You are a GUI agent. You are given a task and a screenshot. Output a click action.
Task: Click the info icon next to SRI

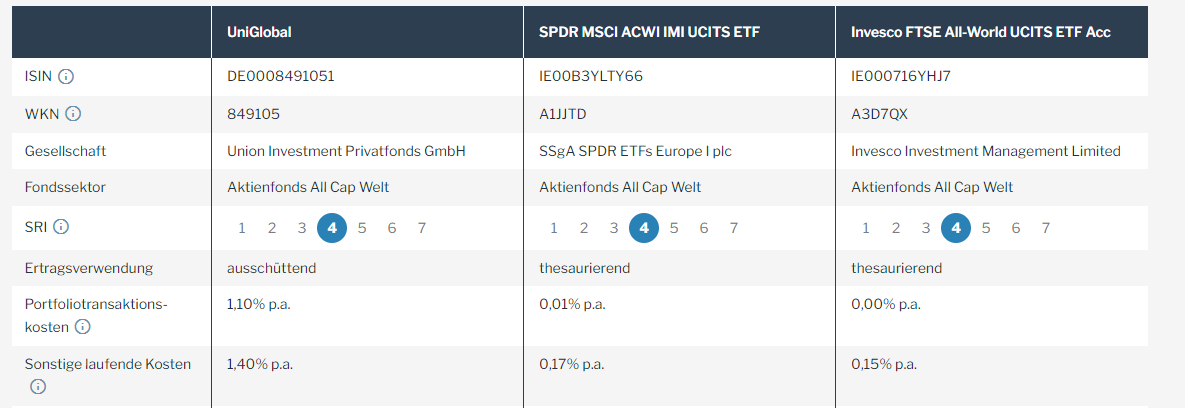tap(61, 227)
